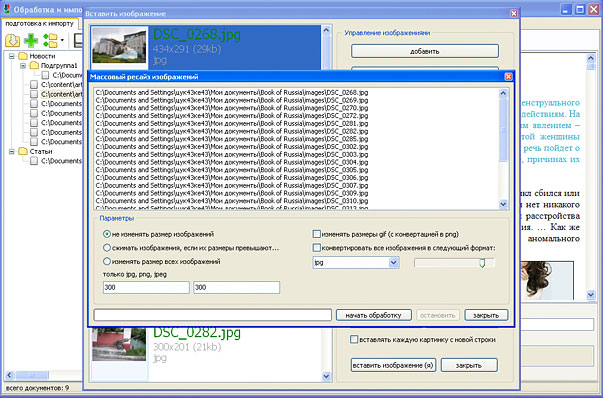The image size is (603, 398).
Task: Enable конвертировать все изображения в формат checkbox
Action: (x=316, y=248)
